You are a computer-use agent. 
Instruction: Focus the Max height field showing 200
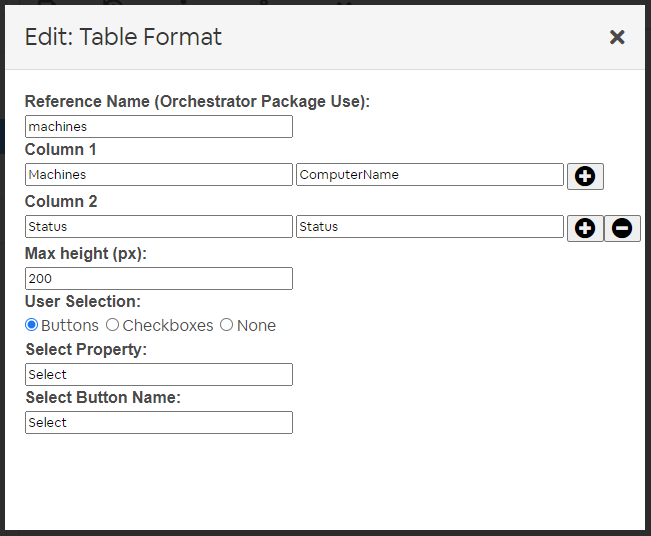point(159,279)
